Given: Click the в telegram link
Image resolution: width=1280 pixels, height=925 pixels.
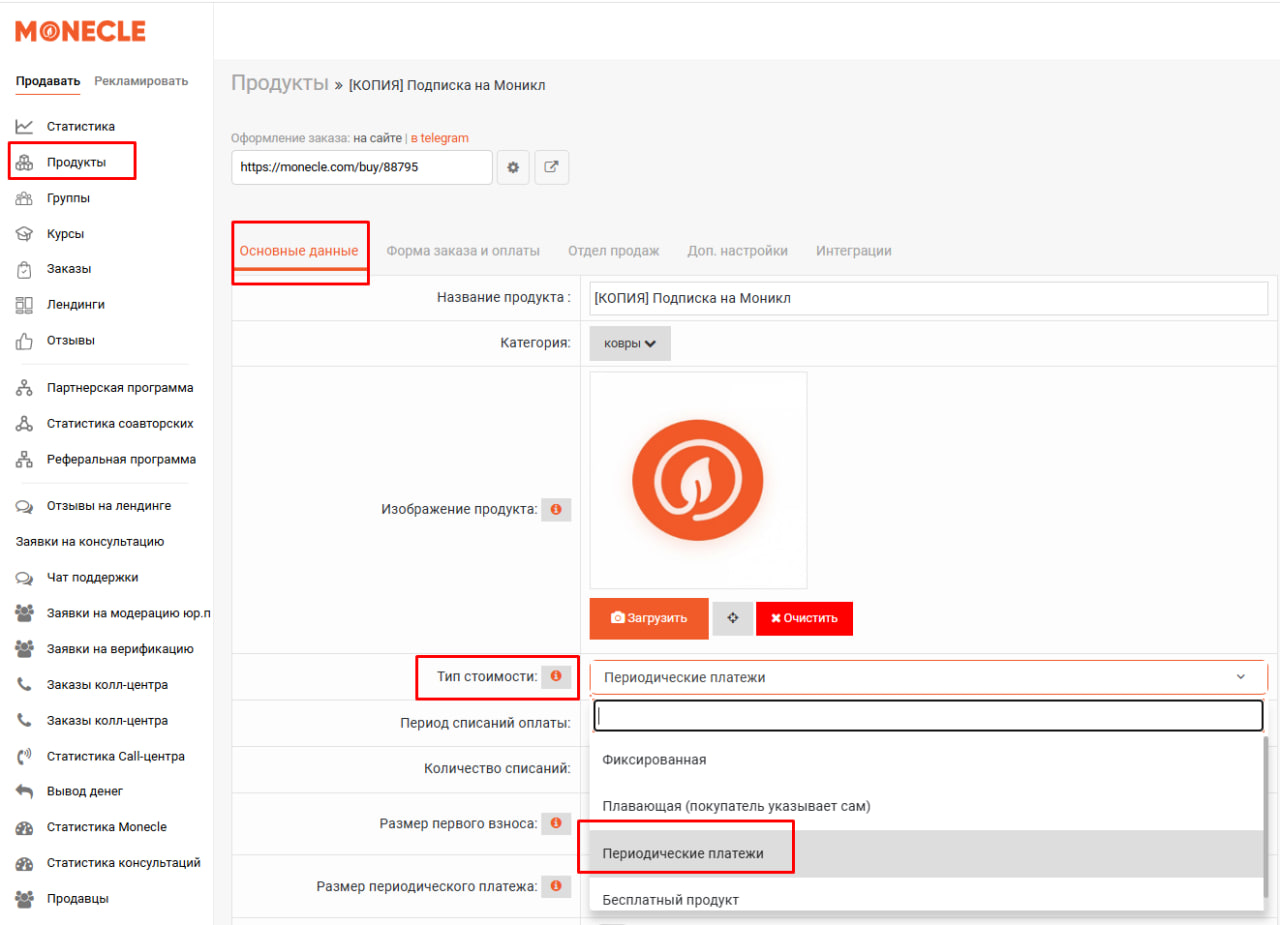Looking at the screenshot, I should coord(439,138).
